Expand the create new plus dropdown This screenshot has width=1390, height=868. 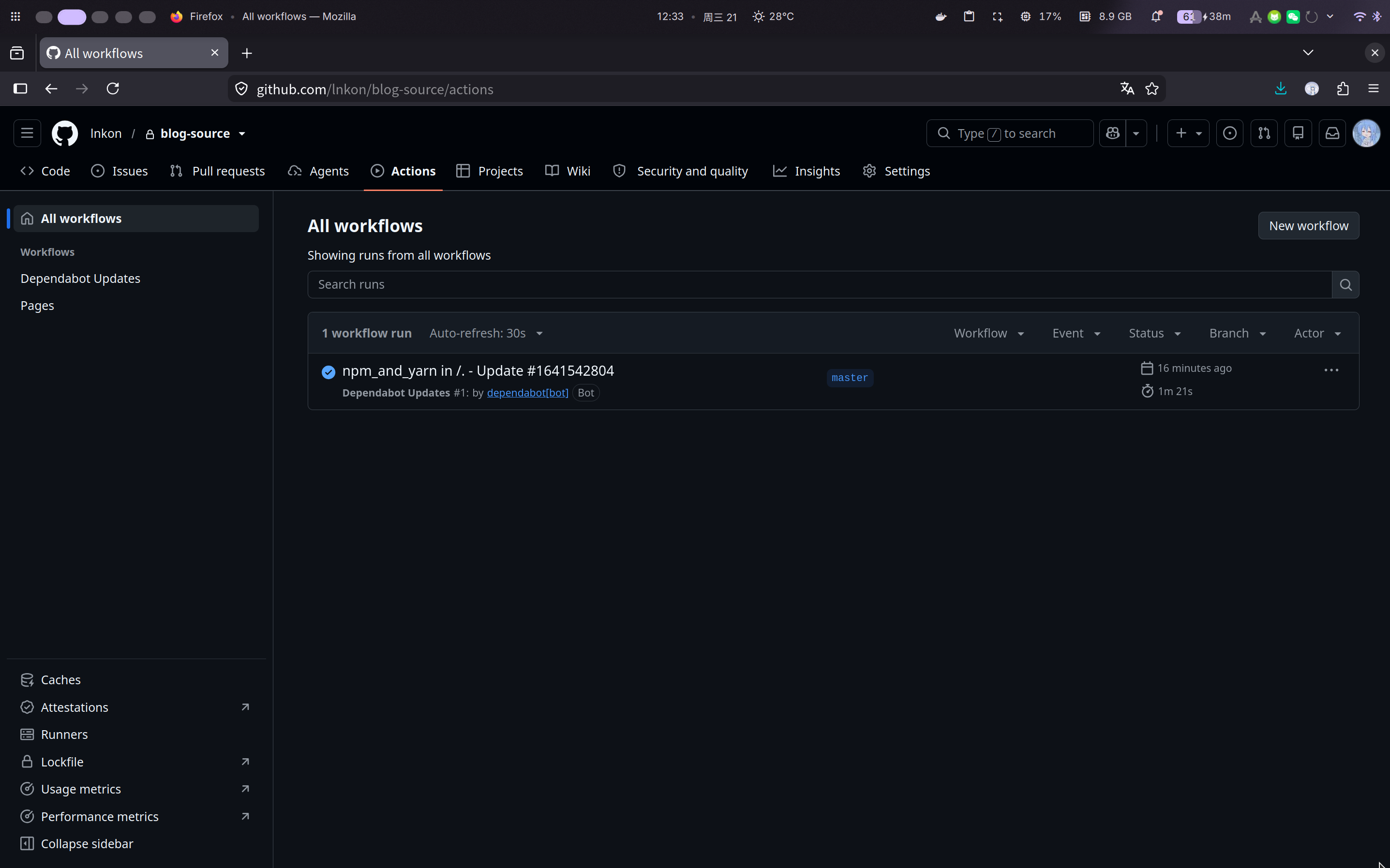(1188, 133)
